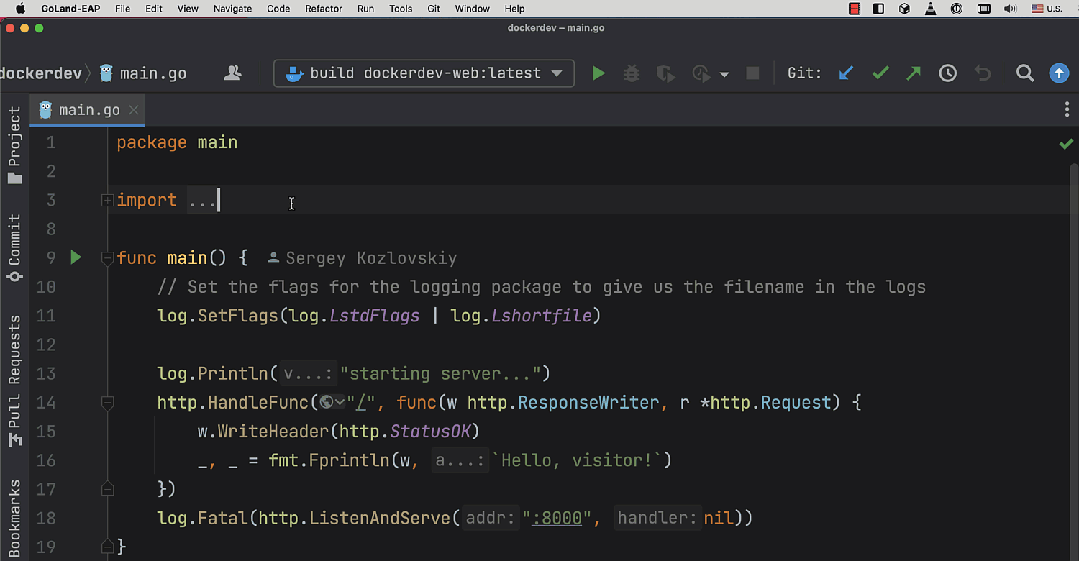Click the `Hello, visitor!` string

[577, 460]
